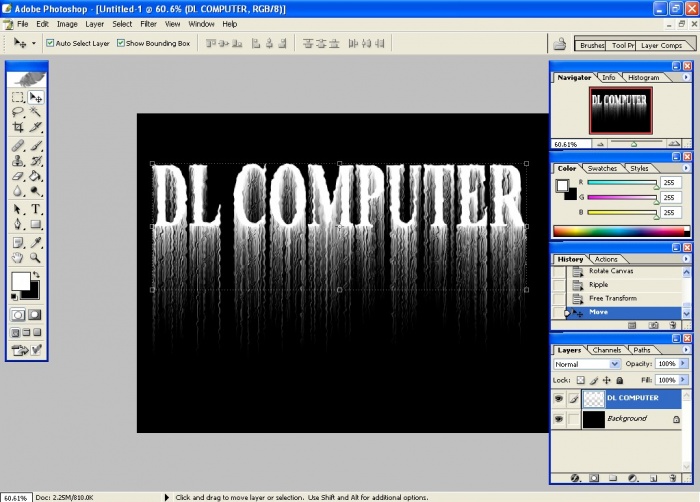This screenshot has width=700, height=502.
Task: Select the Paint Bucket tool
Action: point(36,176)
